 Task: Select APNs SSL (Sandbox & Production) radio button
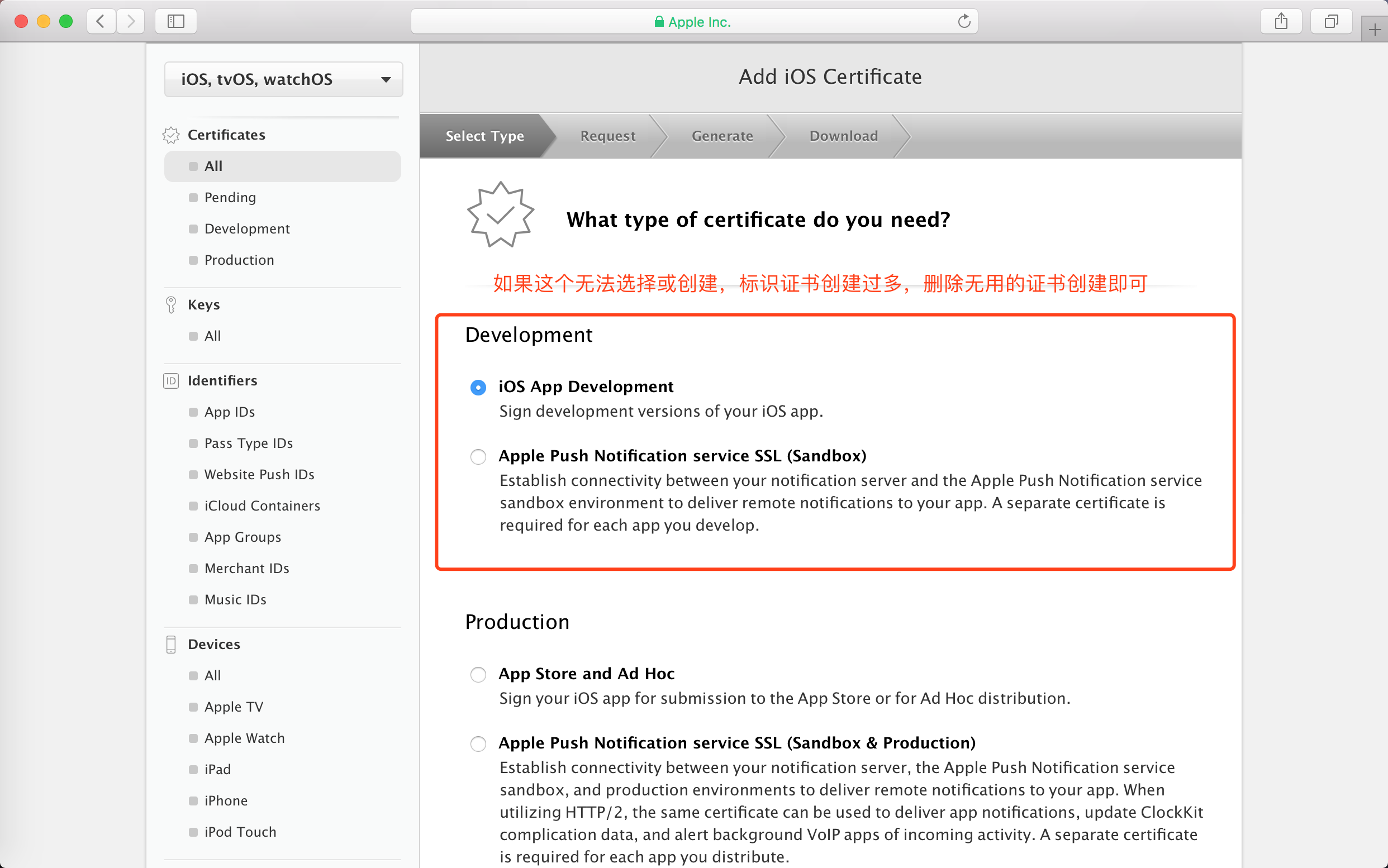[478, 744]
